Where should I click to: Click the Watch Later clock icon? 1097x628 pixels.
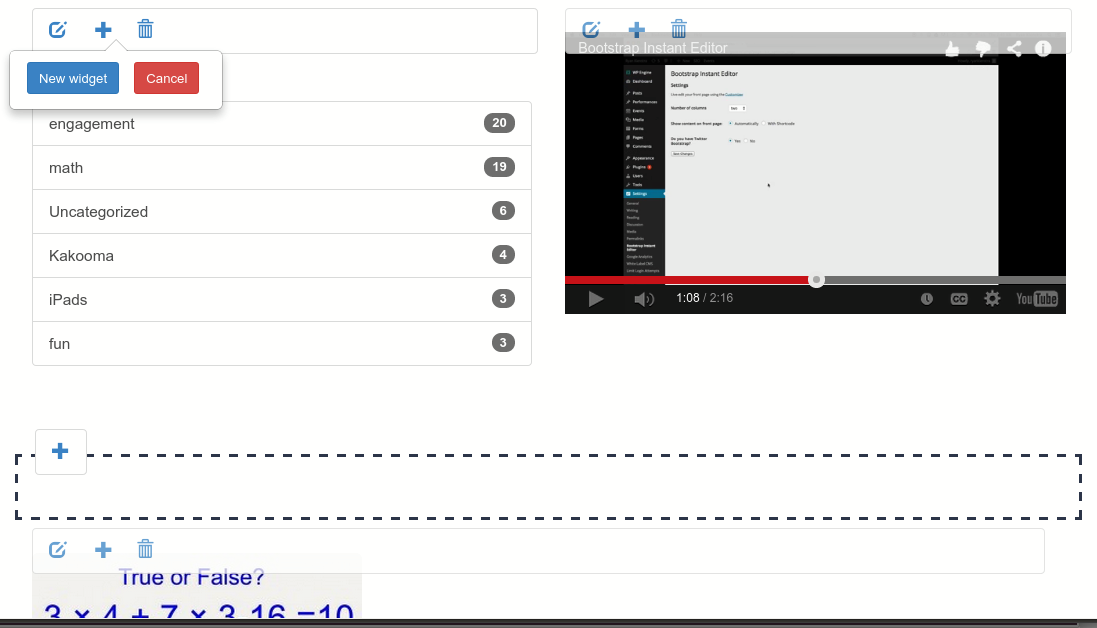coord(926,299)
